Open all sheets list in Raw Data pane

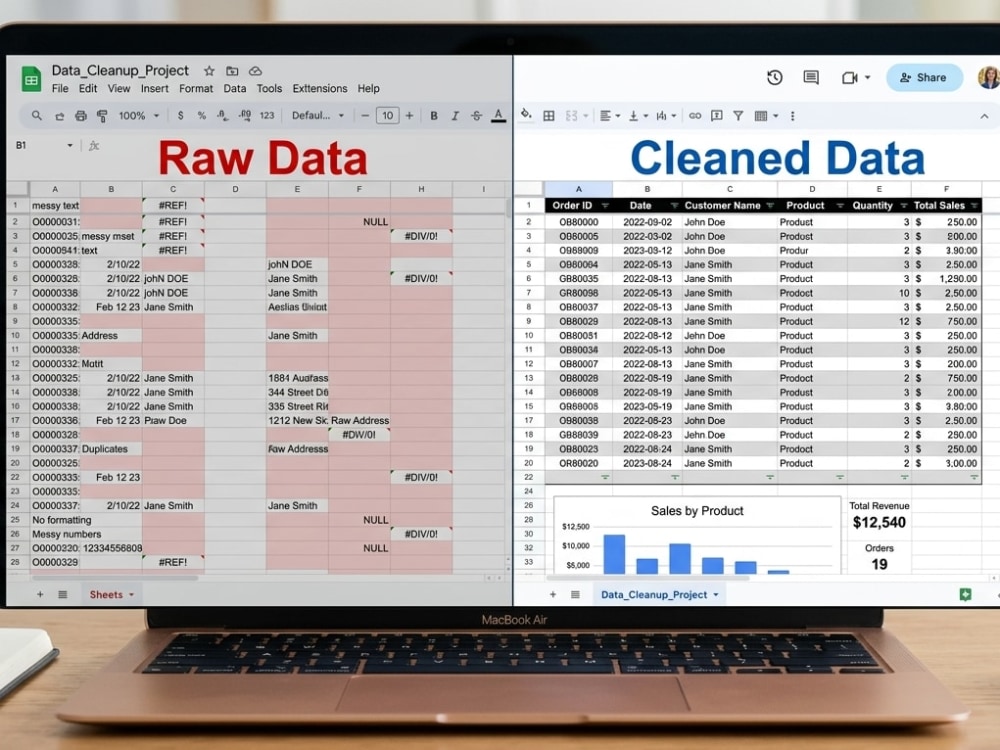click(62, 594)
